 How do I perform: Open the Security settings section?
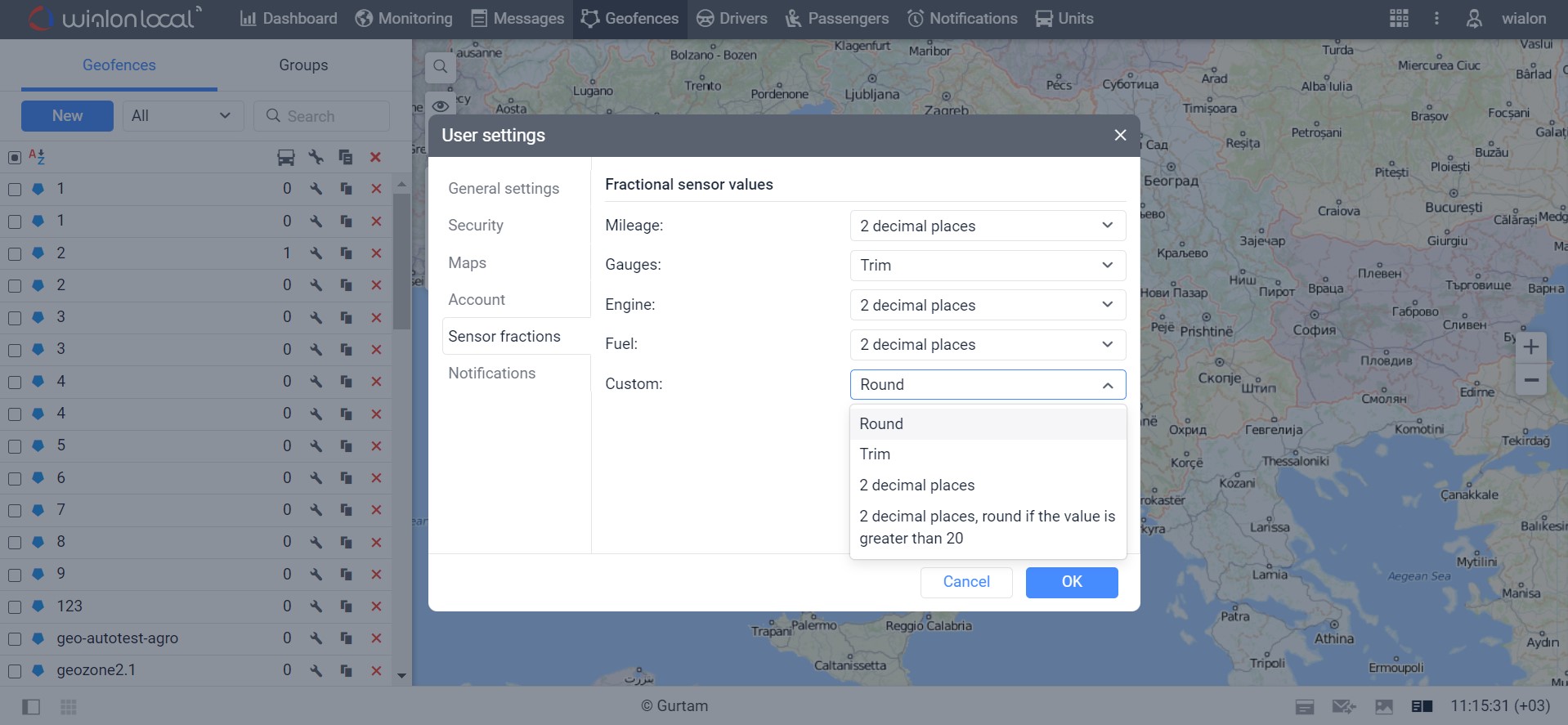476,226
